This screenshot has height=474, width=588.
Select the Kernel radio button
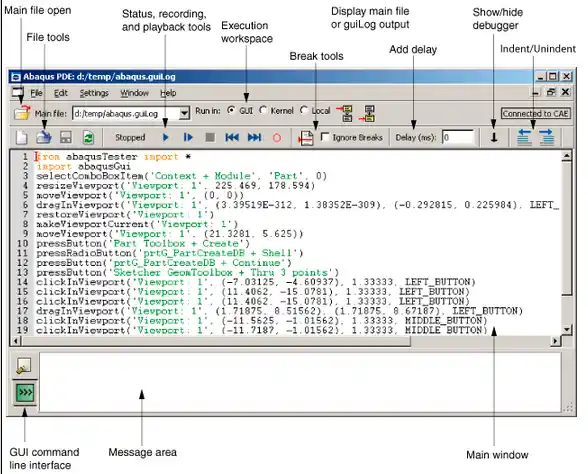click(x=263, y=110)
